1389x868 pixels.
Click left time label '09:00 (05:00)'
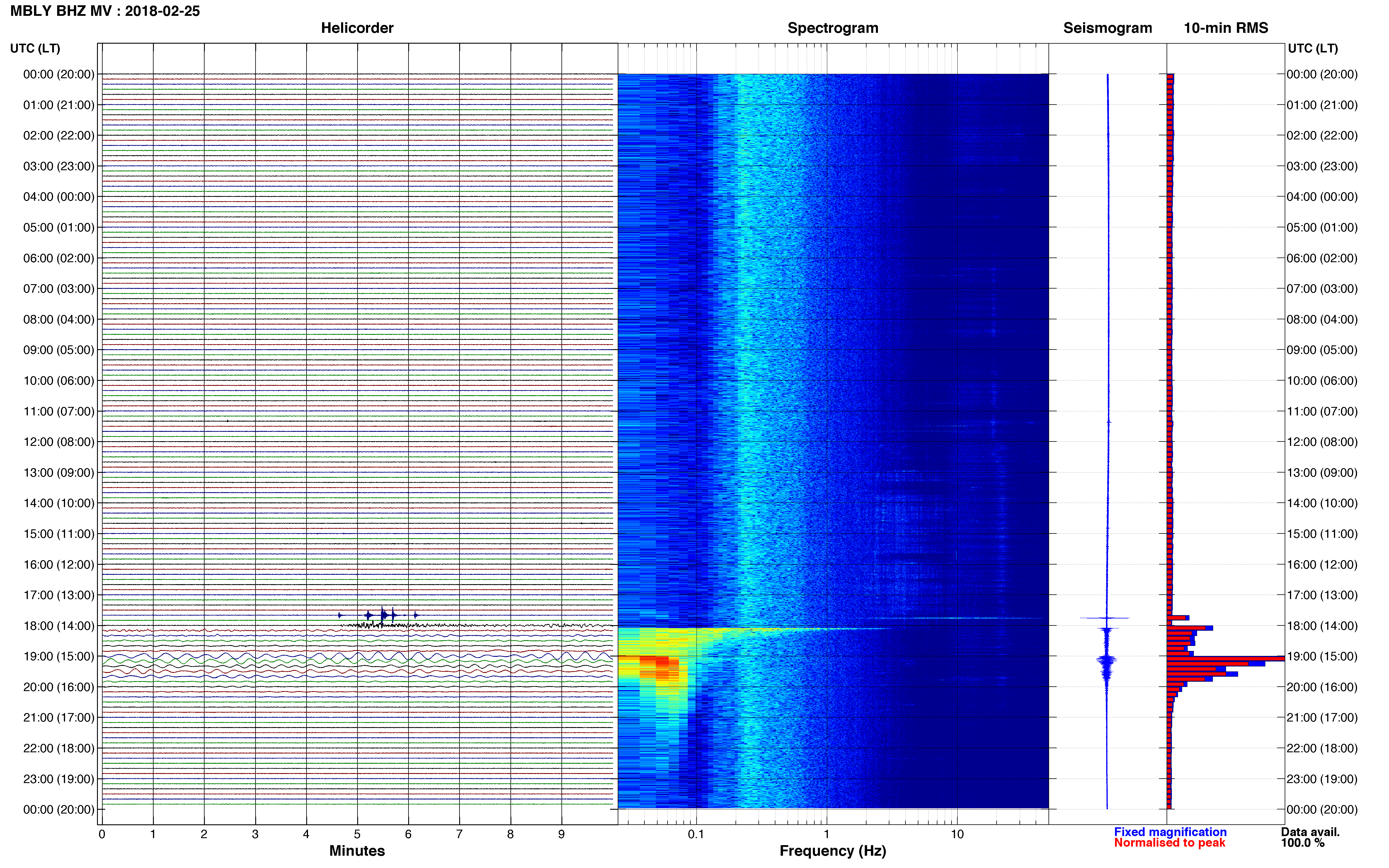pyautogui.click(x=59, y=350)
